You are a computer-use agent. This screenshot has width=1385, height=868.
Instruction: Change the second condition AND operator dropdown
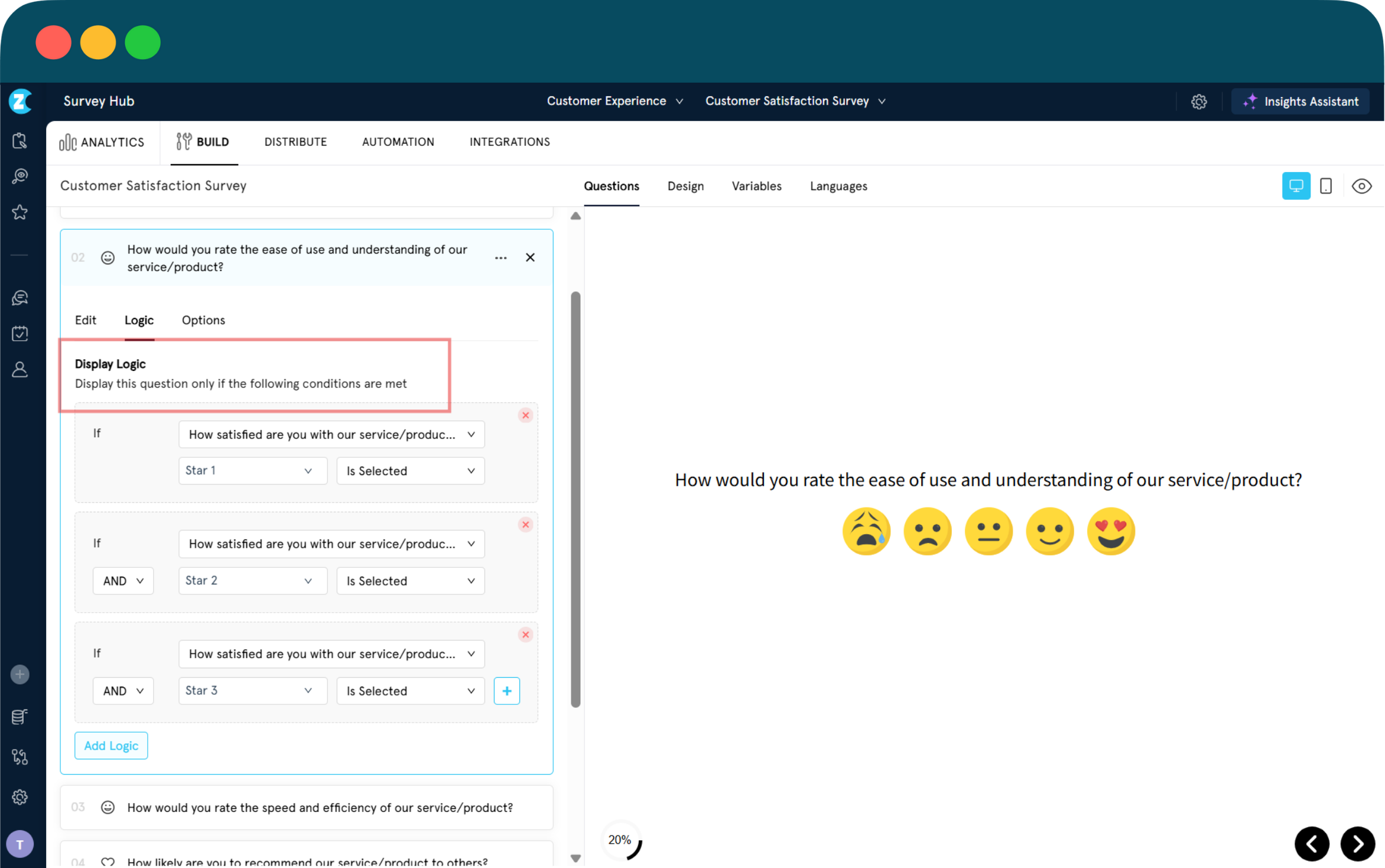tap(123, 580)
